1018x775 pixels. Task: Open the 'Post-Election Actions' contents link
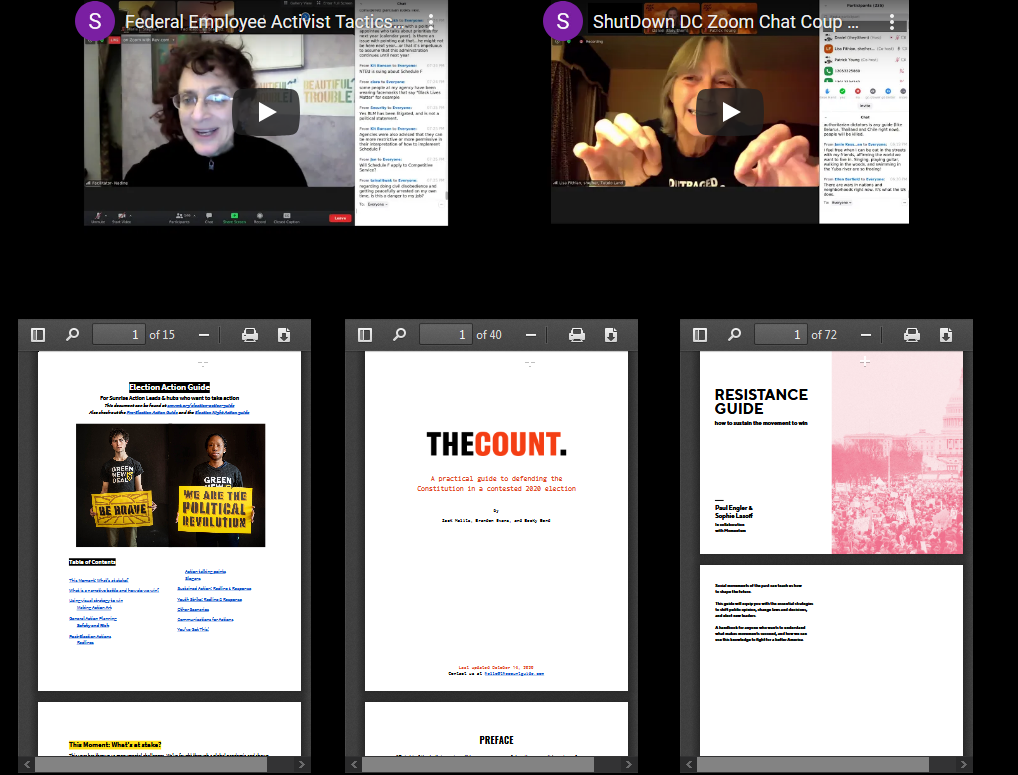(x=90, y=637)
